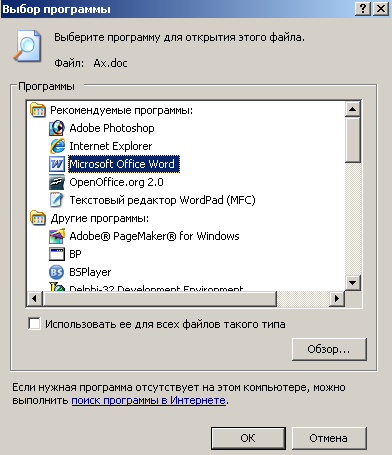Click the horizontal scrollbar right arrow
This screenshot has height=455, width=392.
point(337,298)
